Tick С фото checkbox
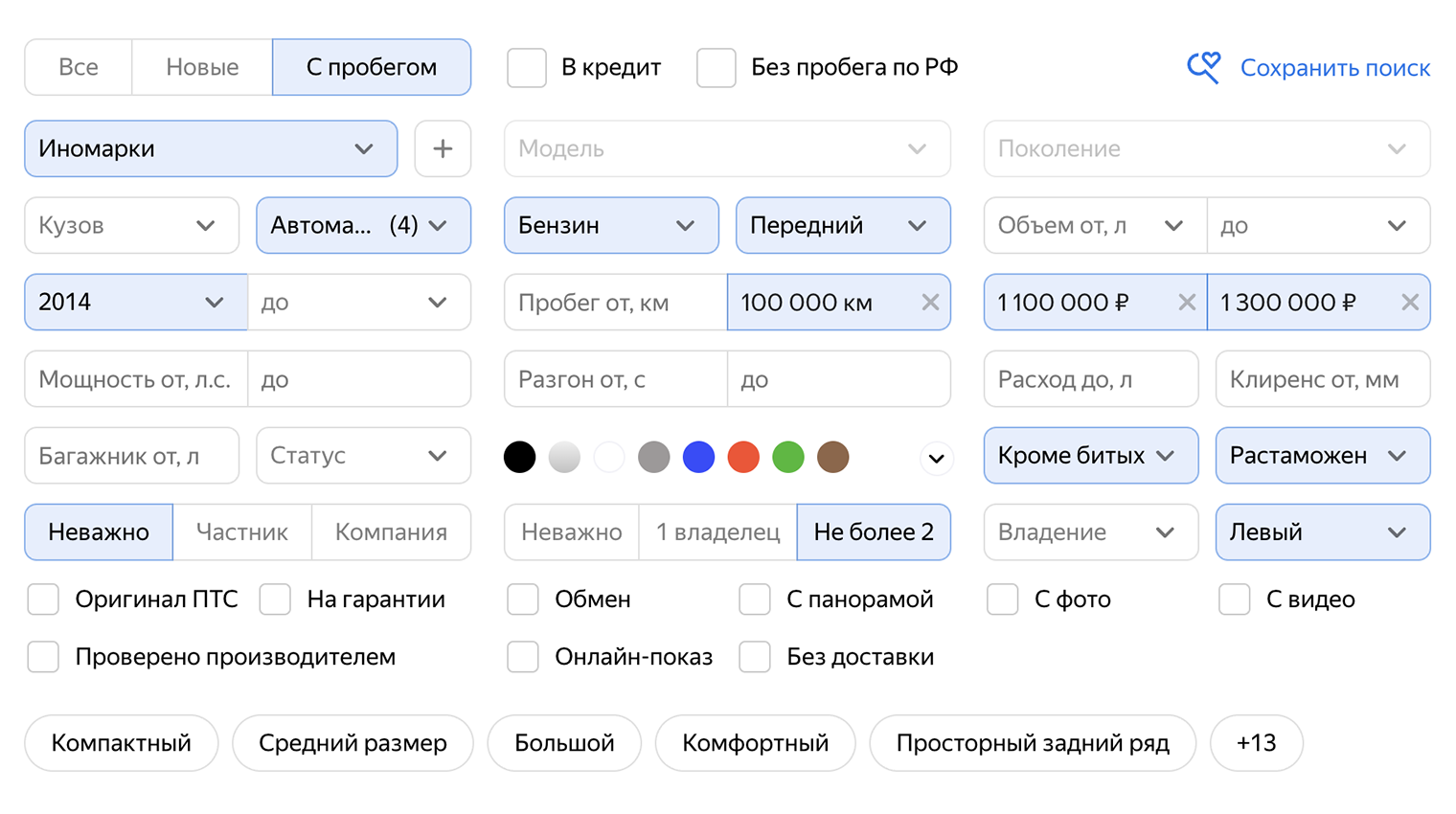The height and width of the screenshot is (814, 1456). 1003,599
